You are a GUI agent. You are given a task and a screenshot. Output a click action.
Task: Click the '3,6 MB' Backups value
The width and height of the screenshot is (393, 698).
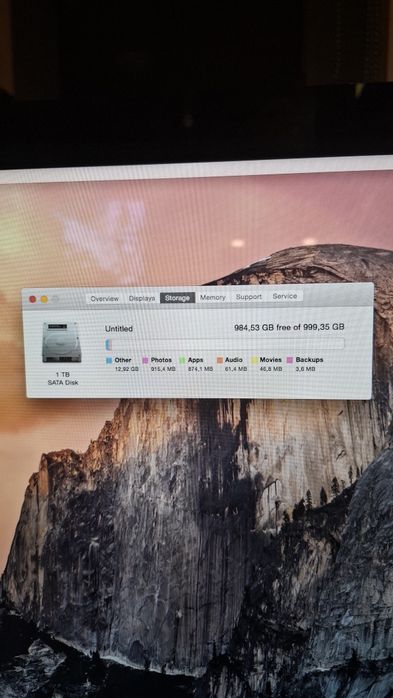click(306, 369)
